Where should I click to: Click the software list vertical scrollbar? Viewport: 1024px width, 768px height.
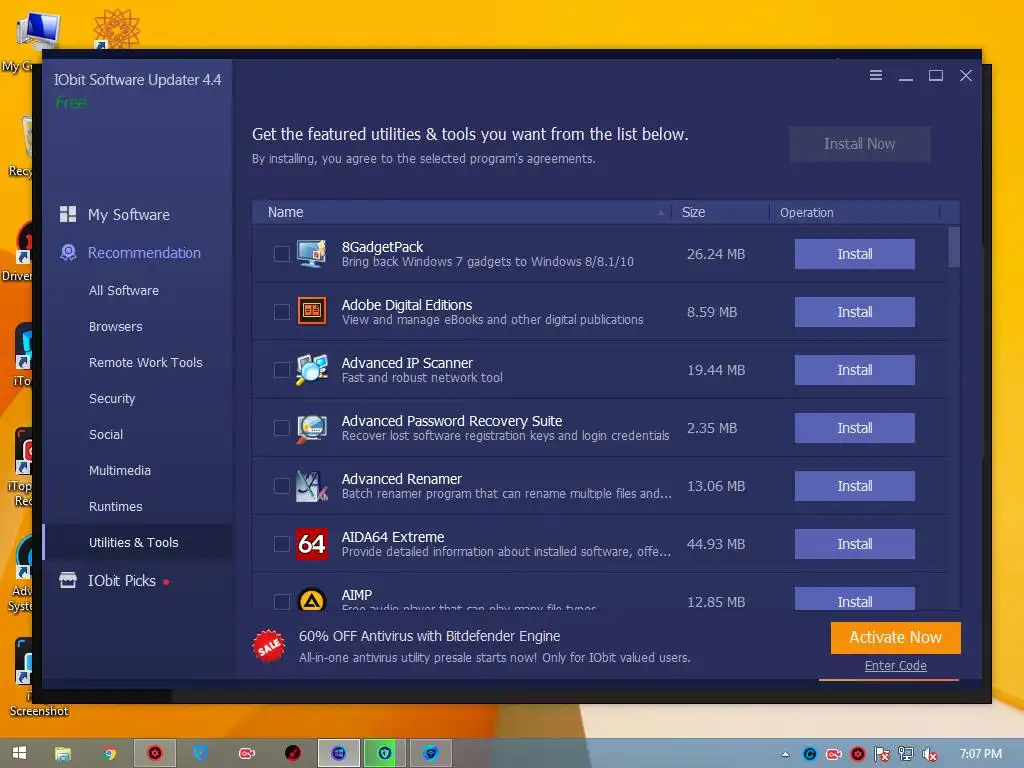pyautogui.click(x=954, y=247)
